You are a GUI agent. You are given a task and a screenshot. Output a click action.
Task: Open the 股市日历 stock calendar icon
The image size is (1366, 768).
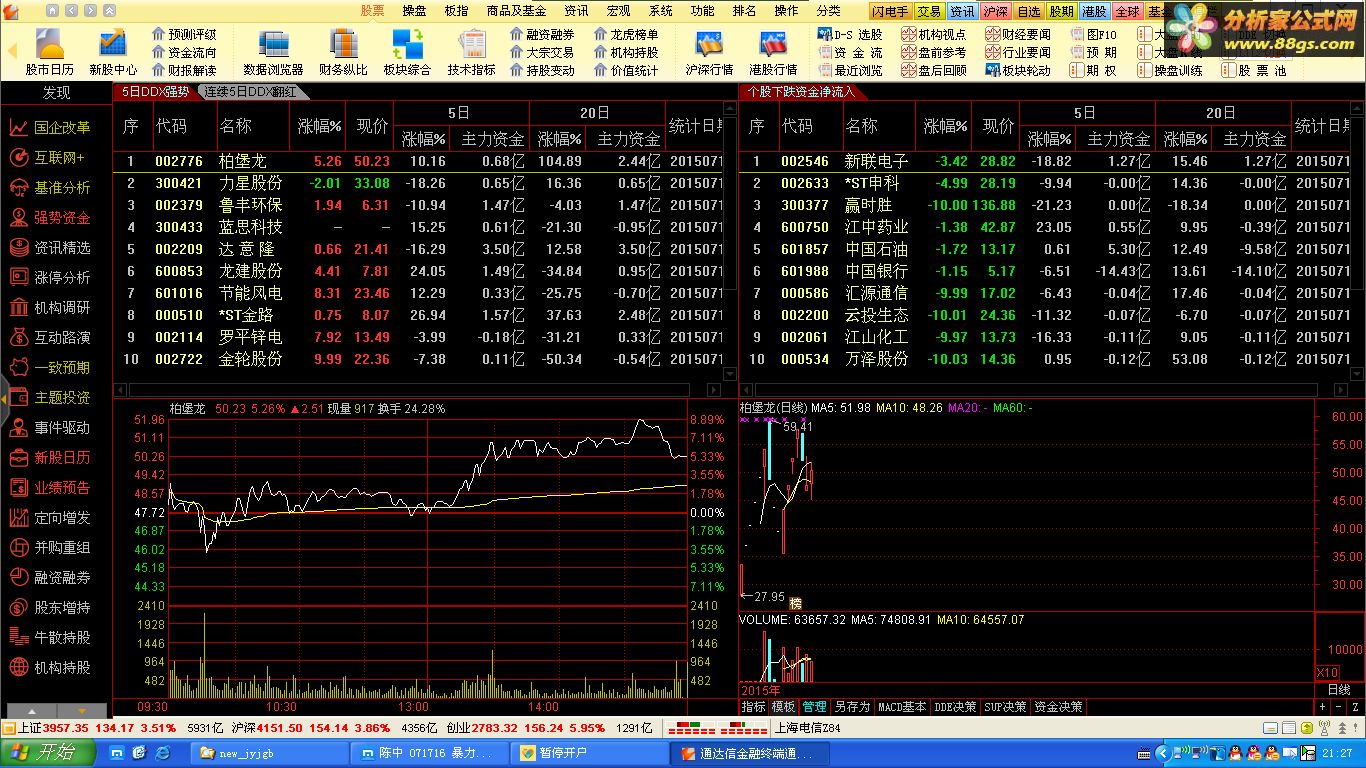click(49, 52)
